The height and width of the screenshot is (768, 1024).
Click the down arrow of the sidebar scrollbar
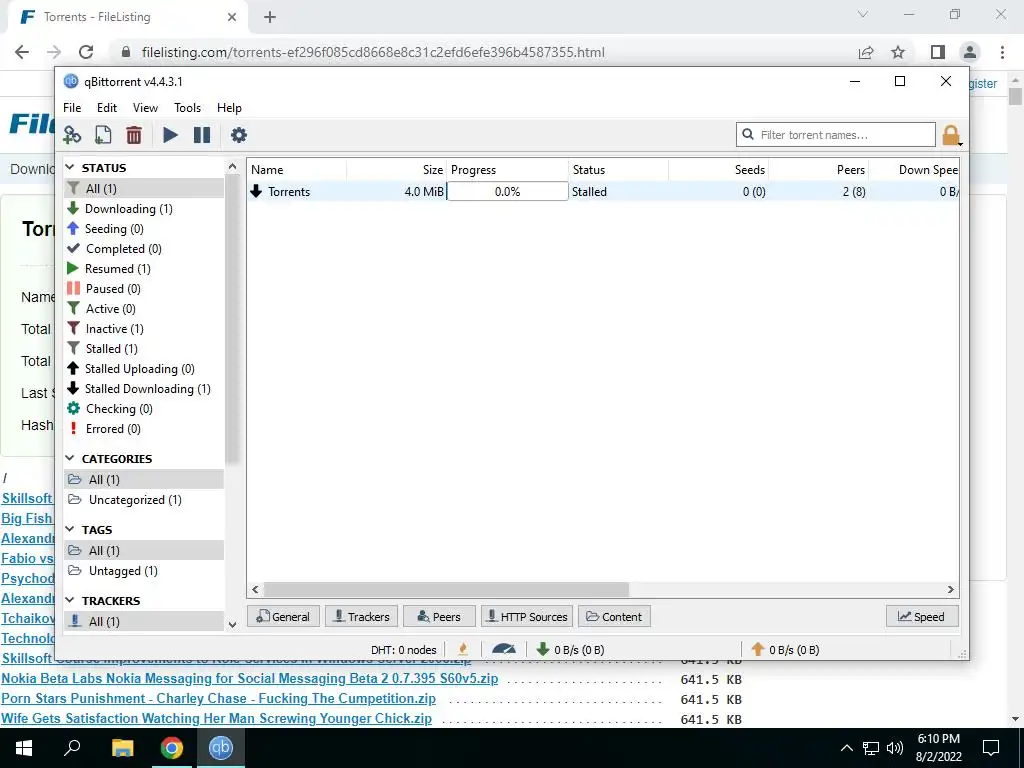[x=232, y=624]
